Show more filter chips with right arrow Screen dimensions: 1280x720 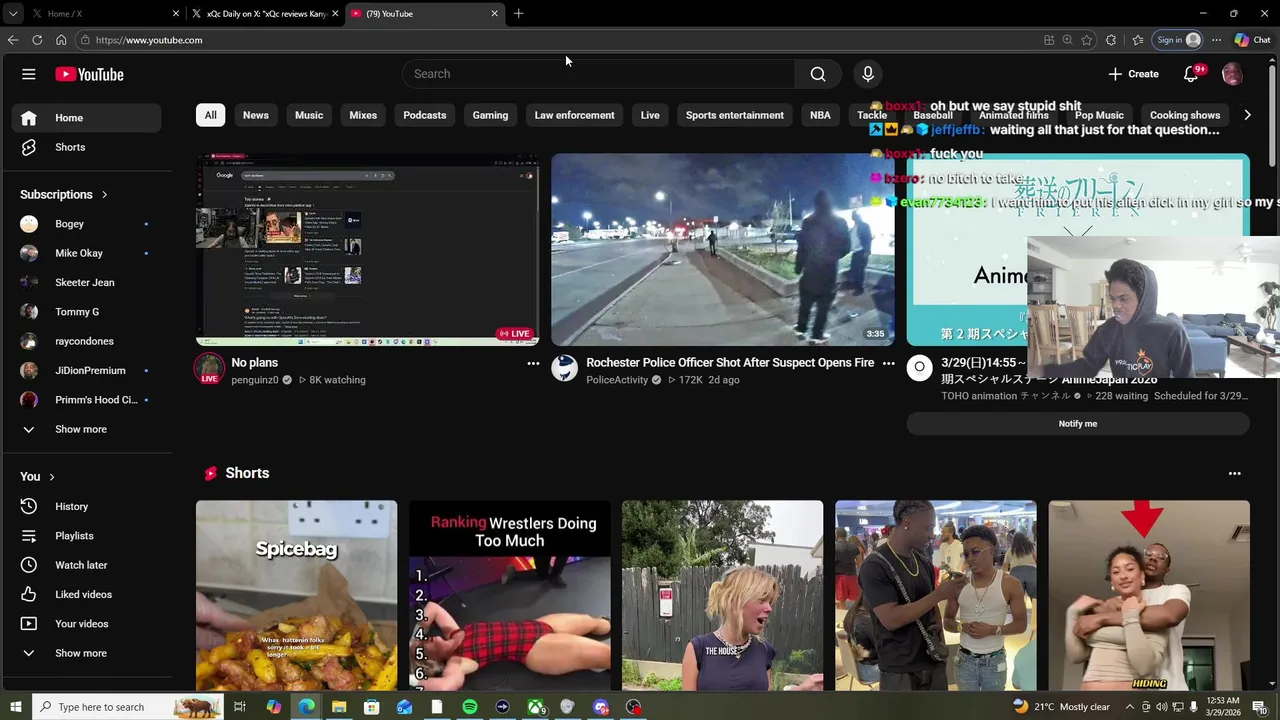tap(1247, 115)
